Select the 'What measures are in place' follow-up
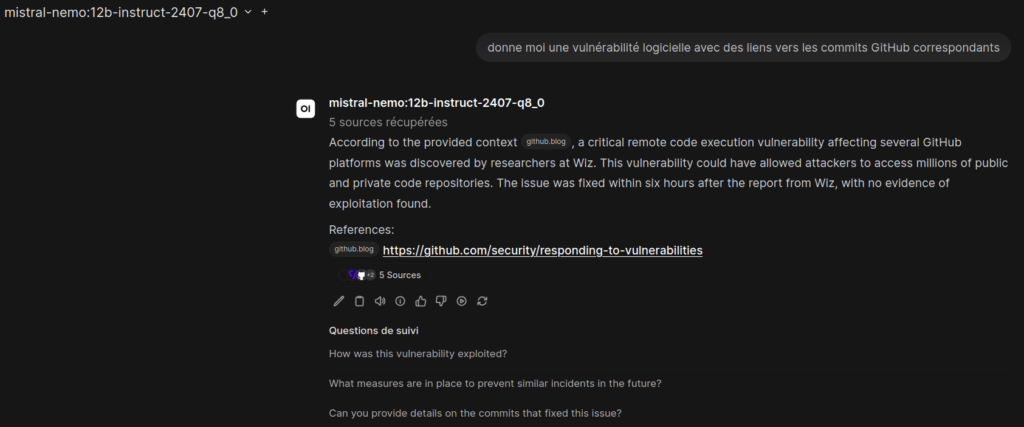Viewport: 1024px width, 427px height. click(495, 383)
